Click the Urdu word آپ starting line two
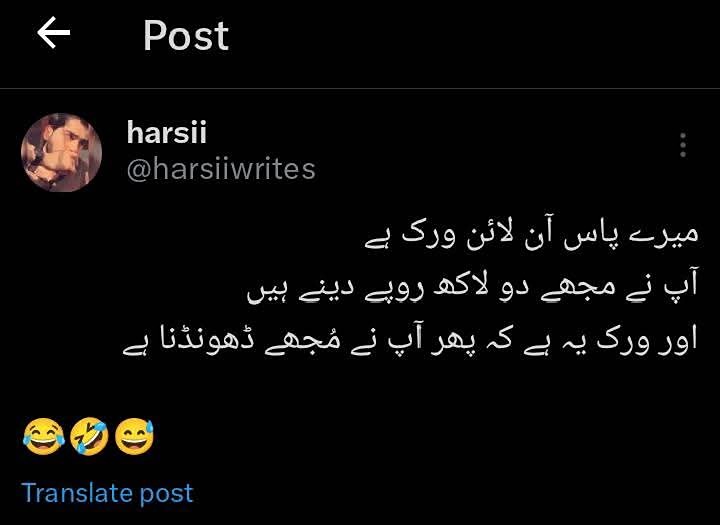The image size is (720, 525). tap(681, 284)
